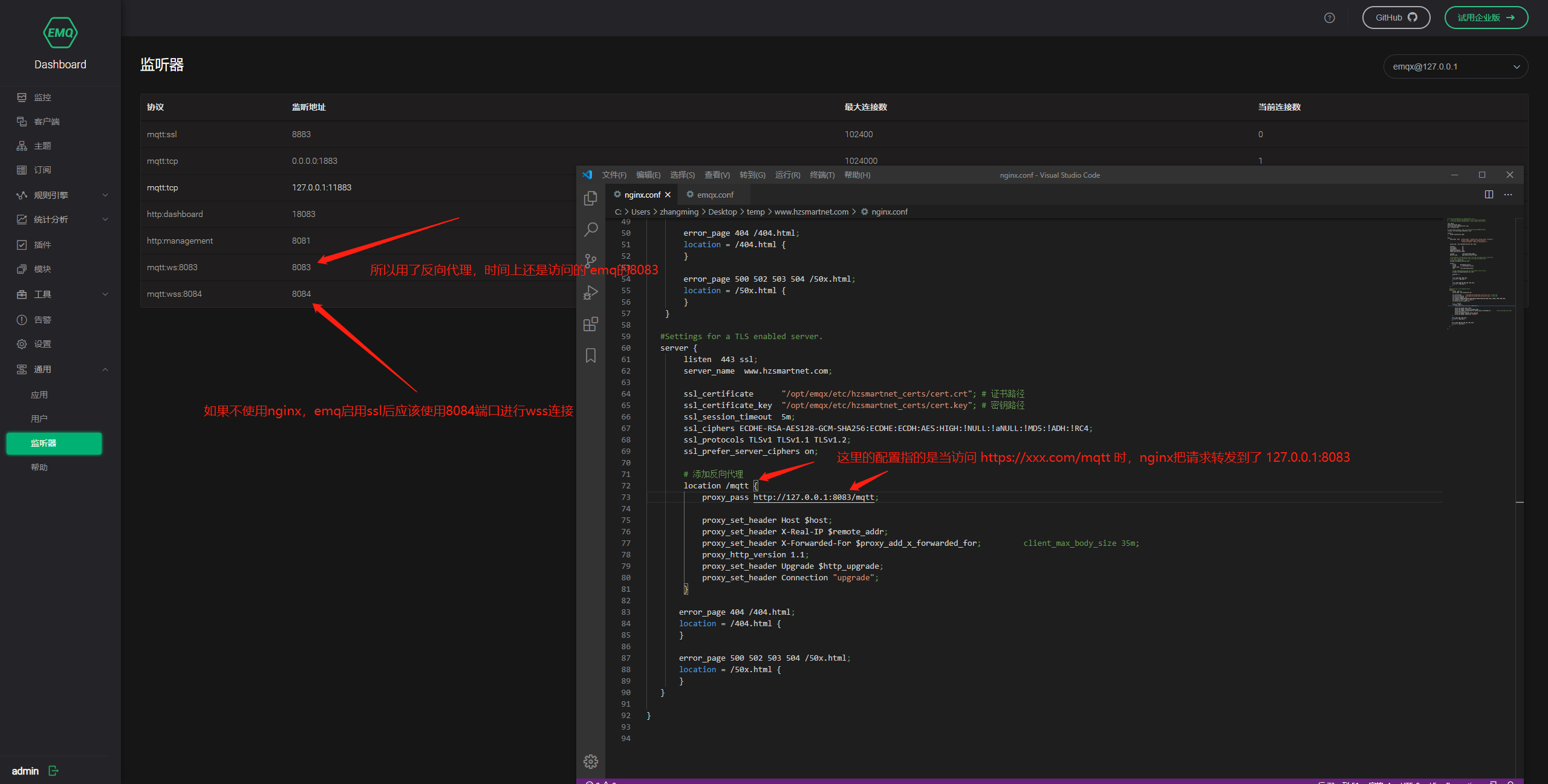The height and width of the screenshot is (784, 1548).
Task: Open the help question mark icon
Action: point(1329,18)
